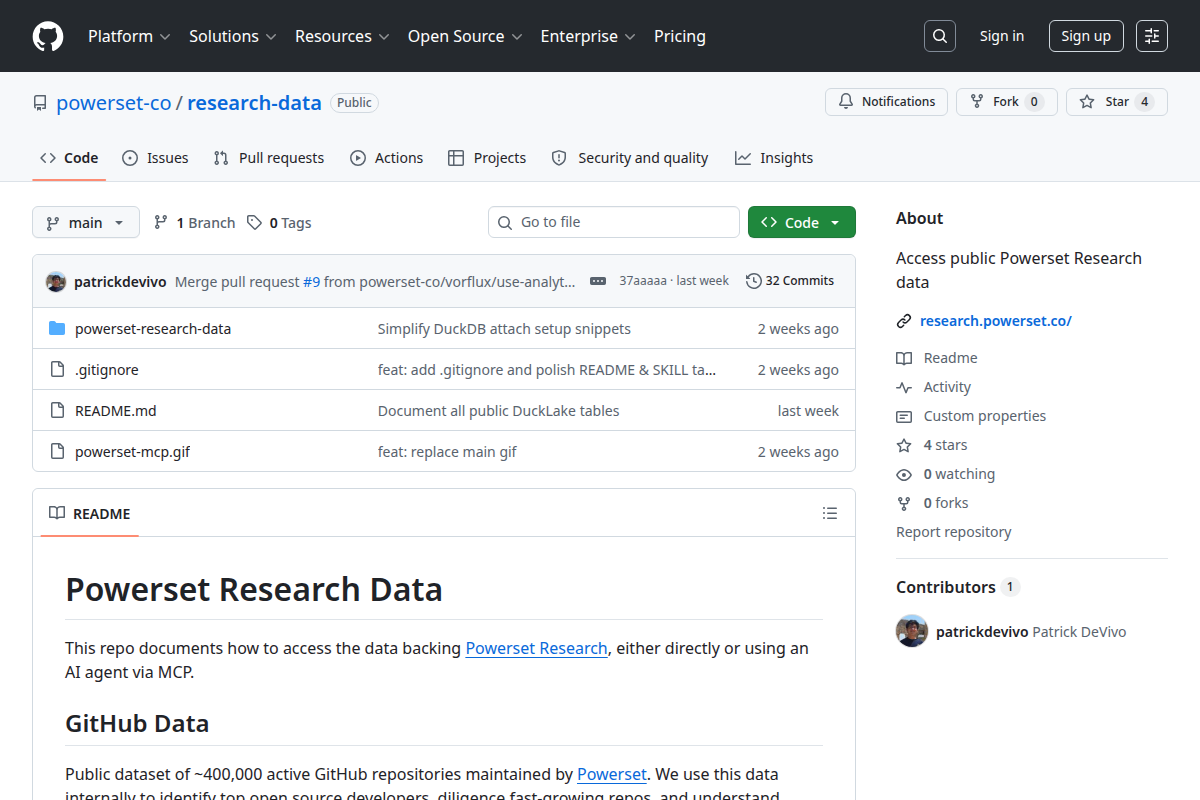Click the search magnifier icon in header
This screenshot has height=800, width=1200.
coord(940,36)
